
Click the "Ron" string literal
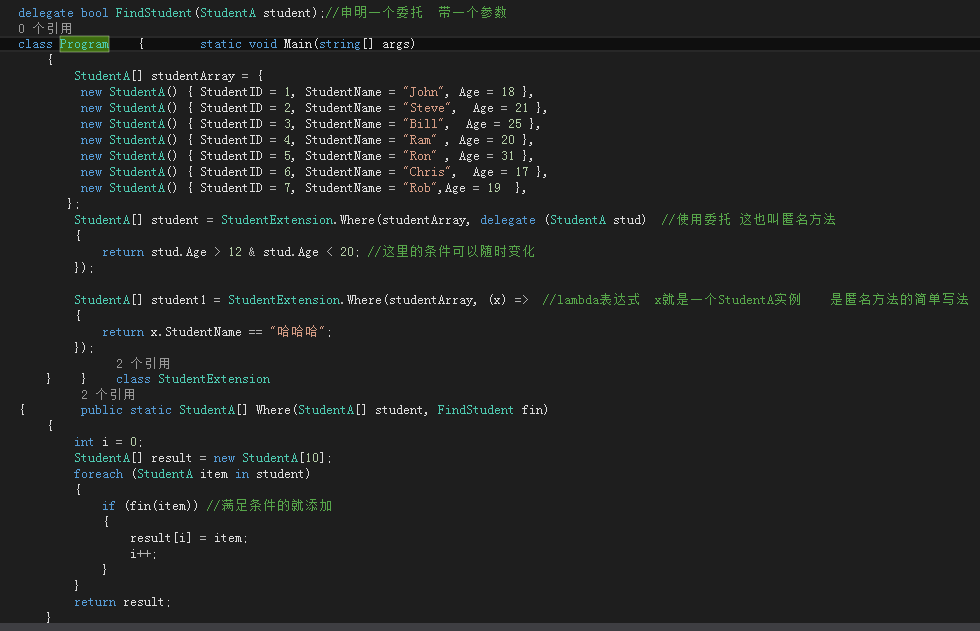tap(420, 156)
